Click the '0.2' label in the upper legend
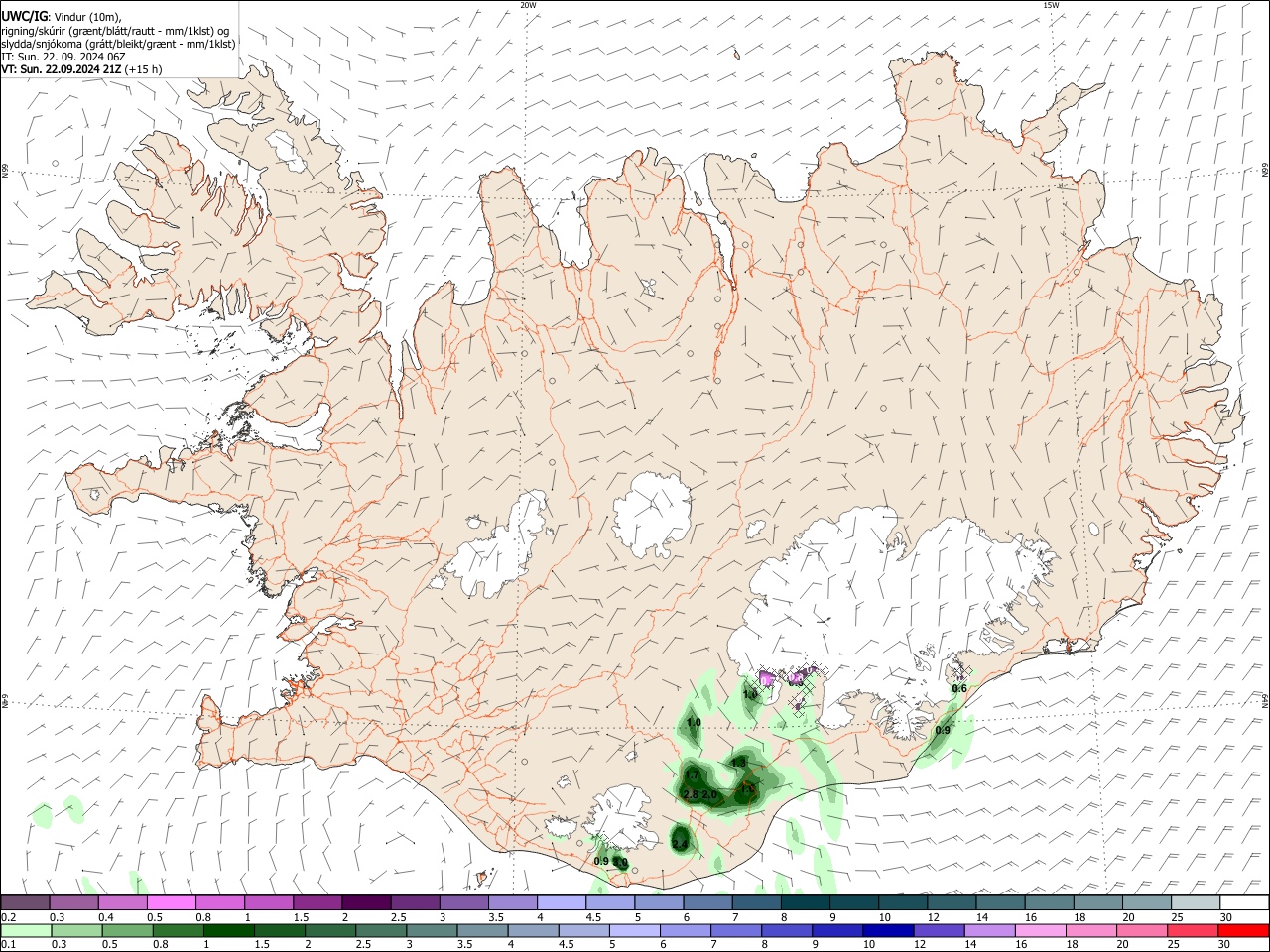Viewport: 1270px width, 952px height. [x=8, y=917]
